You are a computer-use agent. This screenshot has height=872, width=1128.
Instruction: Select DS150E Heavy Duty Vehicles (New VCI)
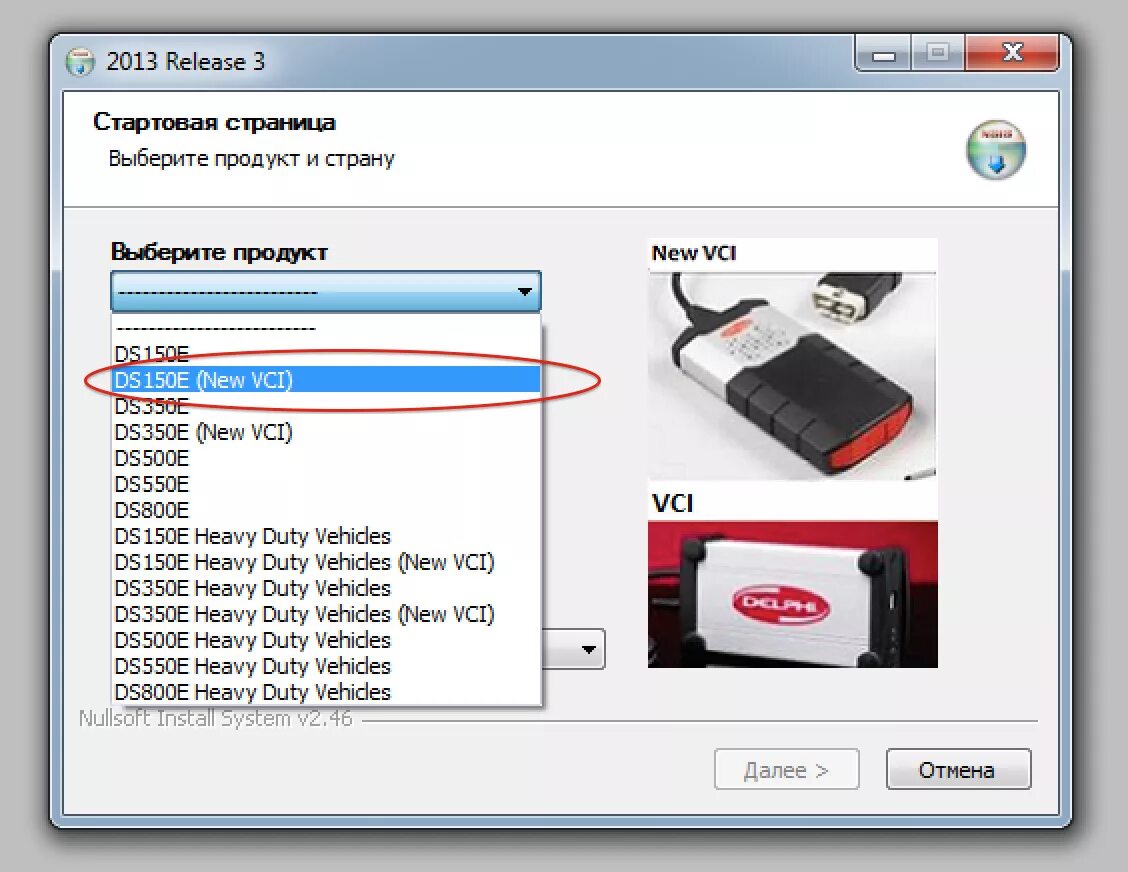(326, 562)
